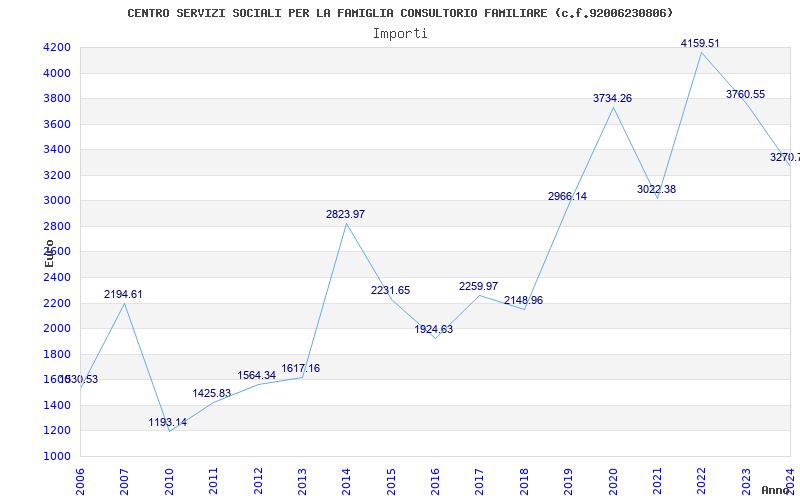Click x-axis year 2023
Viewport: 800px width, 500px height.
pyautogui.click(x=746, y=481)
